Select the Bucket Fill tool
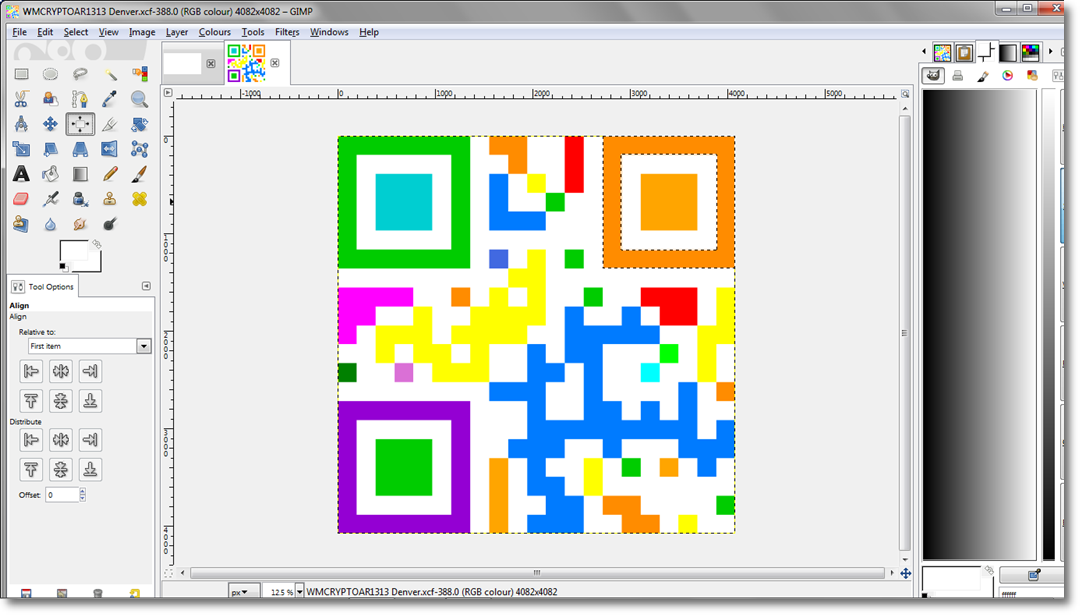 (x=50, y=174)
